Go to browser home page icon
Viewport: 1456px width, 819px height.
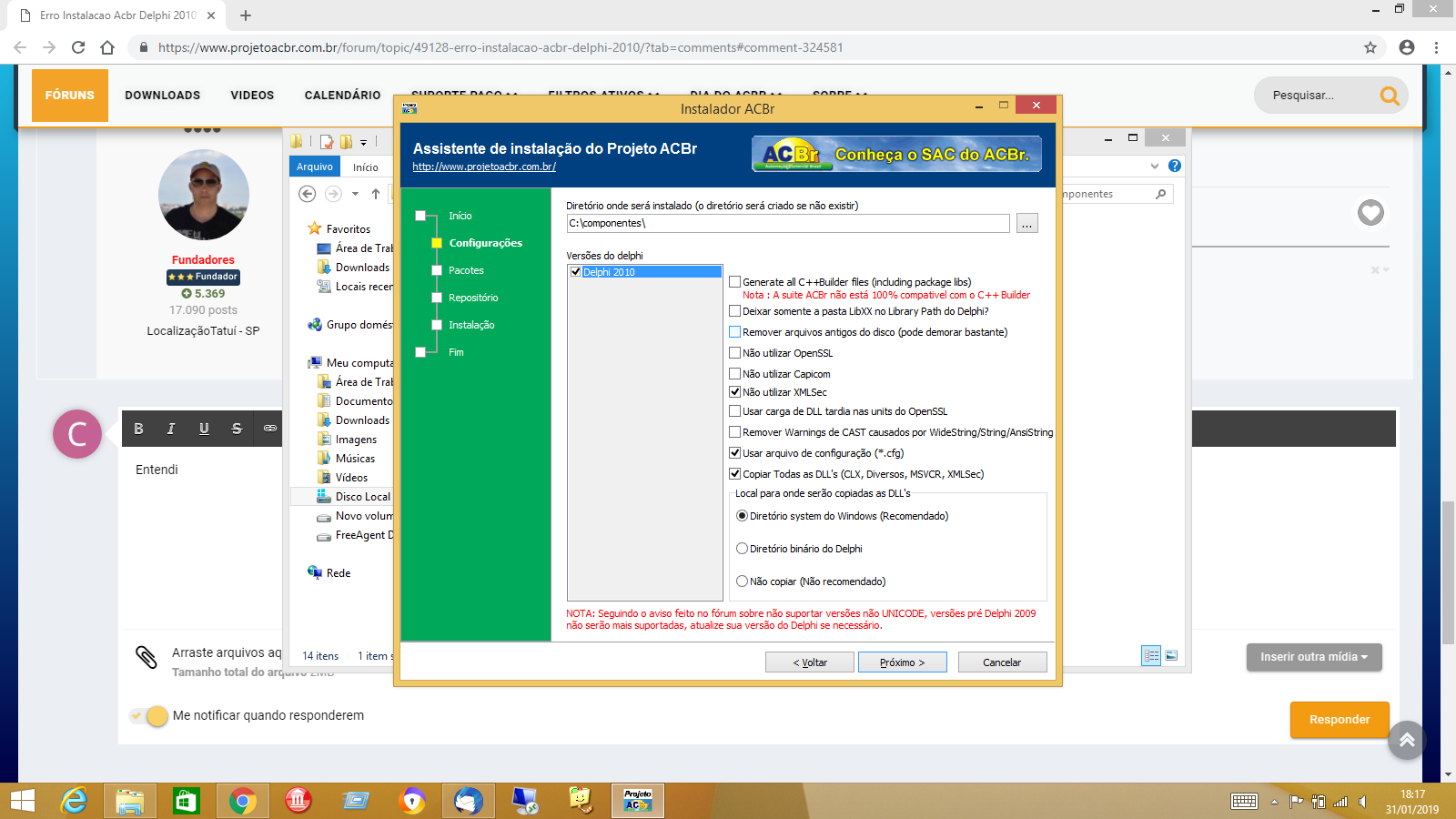(107, 47)
